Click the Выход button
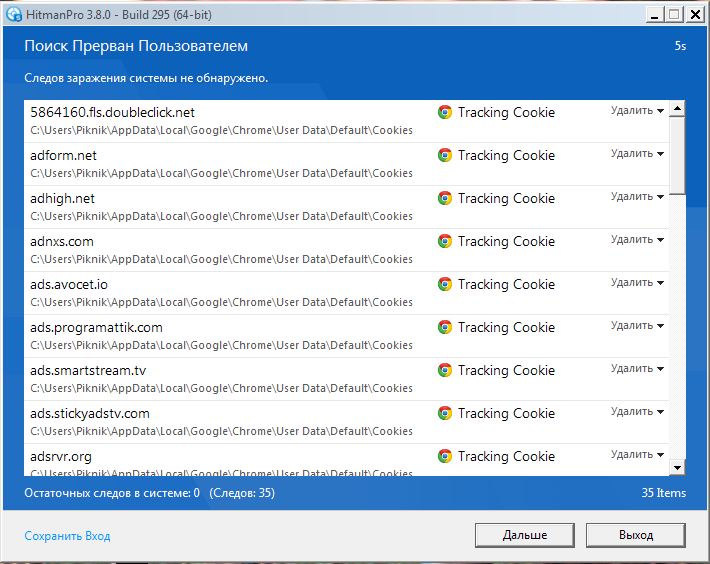710x564 pixels. 636,535
